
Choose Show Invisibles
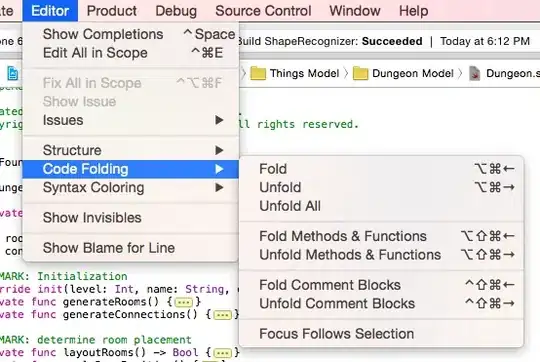[131, 218]
